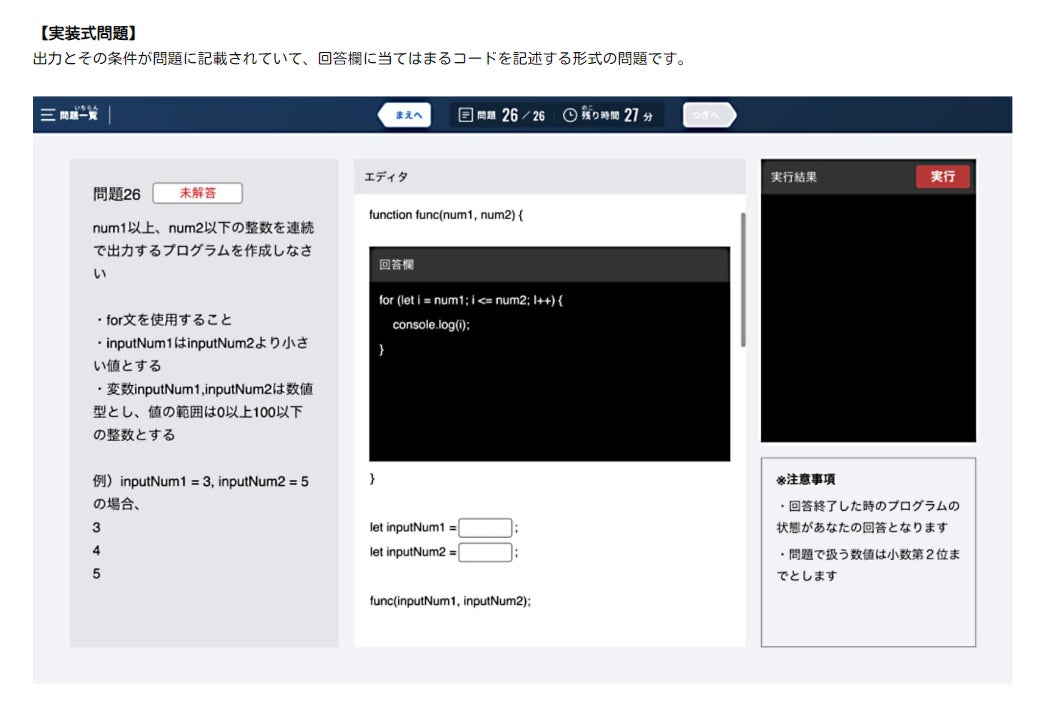Click the まえへ previous button

405,115
